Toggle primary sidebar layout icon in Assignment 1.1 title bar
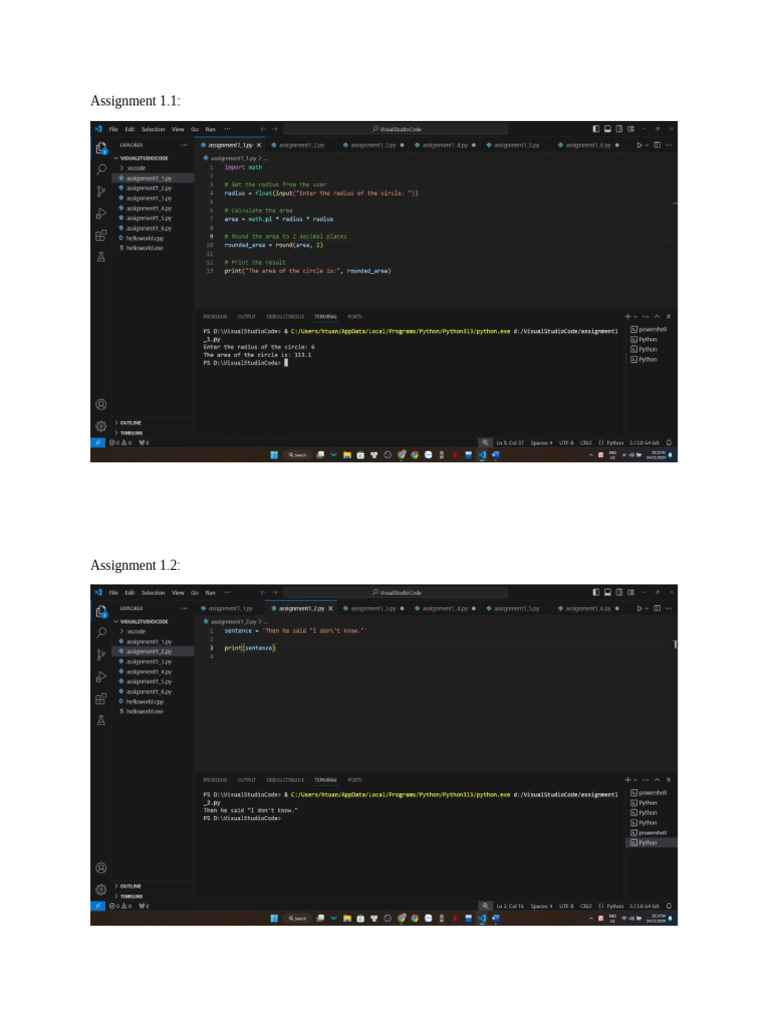The height and width of the screenshot is (1024, 768). (596, 129)
